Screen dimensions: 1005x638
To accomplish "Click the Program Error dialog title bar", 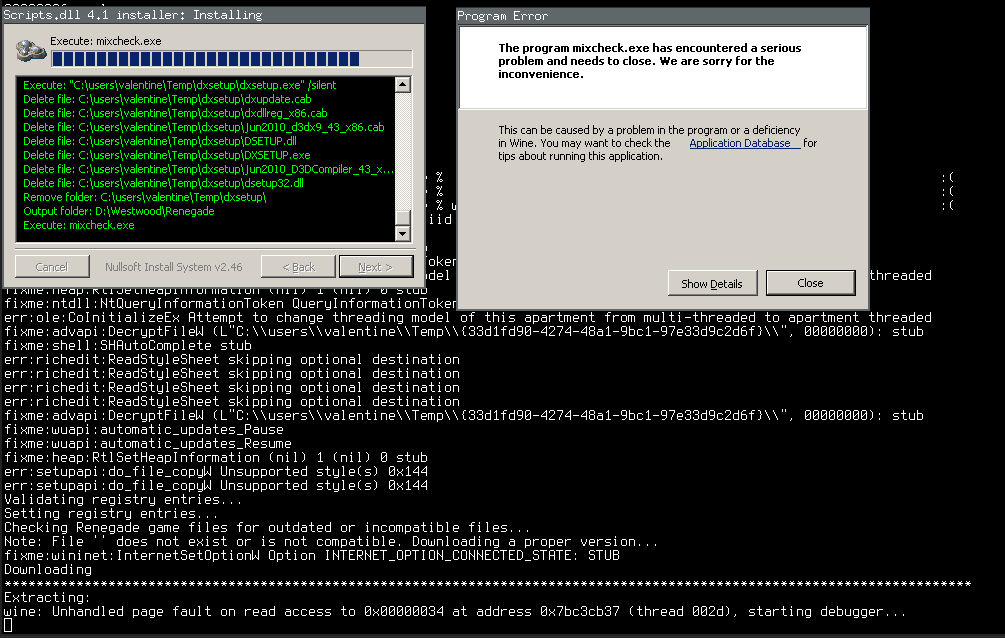I will click(x=661, y=16).
